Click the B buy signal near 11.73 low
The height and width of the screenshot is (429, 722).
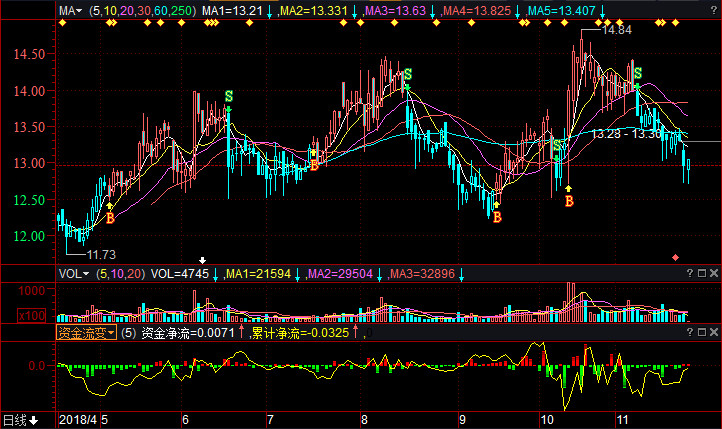[x=110, y=218]
